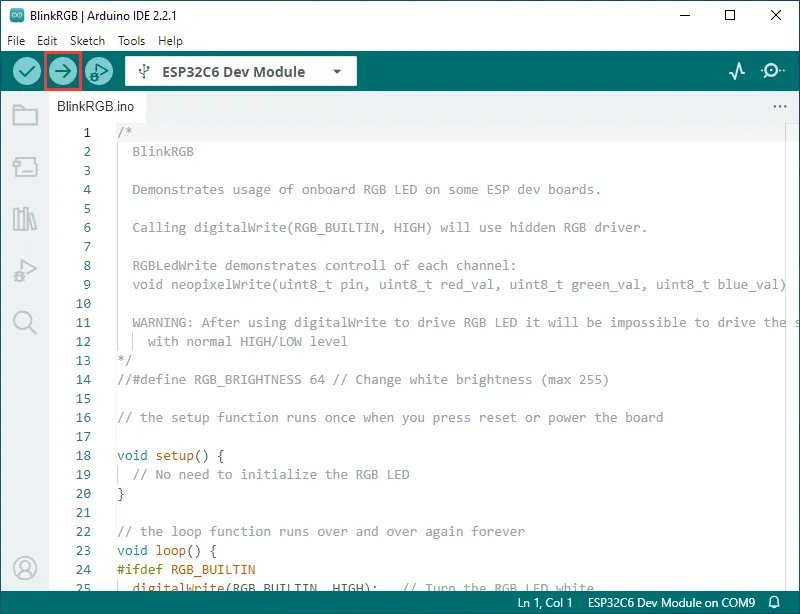The width and height of the screenshot is (800, 614).
Task: Open the Debug sidebar panel
Action: point(25,271)
